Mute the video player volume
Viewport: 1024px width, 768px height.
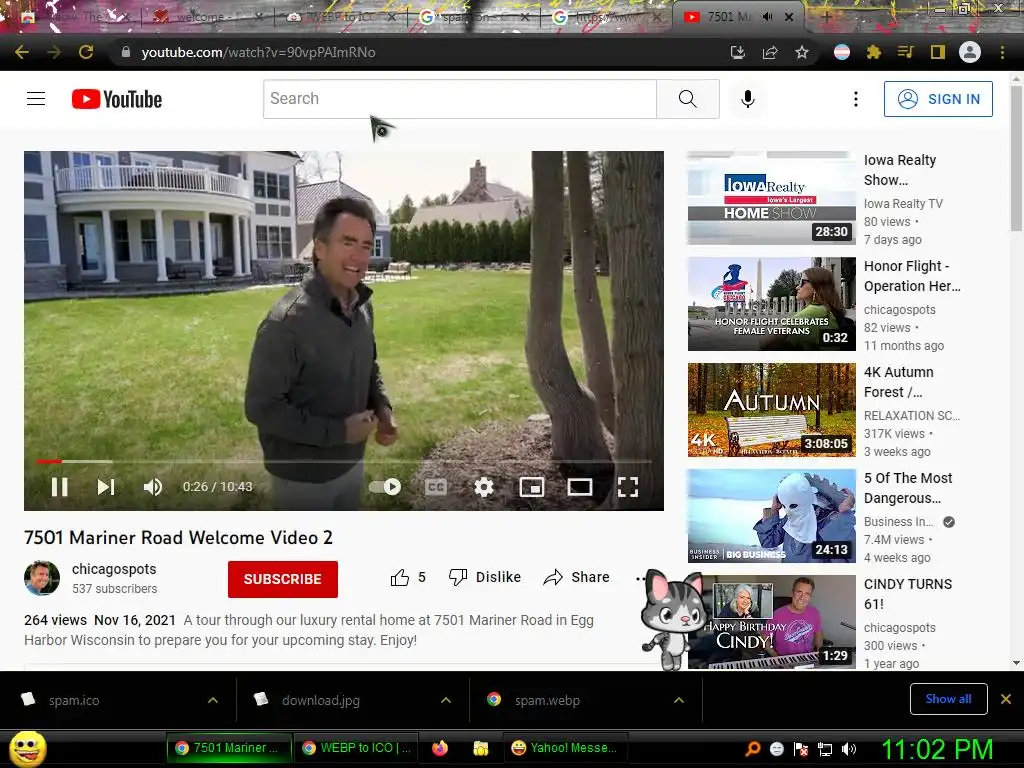point(153,487)
